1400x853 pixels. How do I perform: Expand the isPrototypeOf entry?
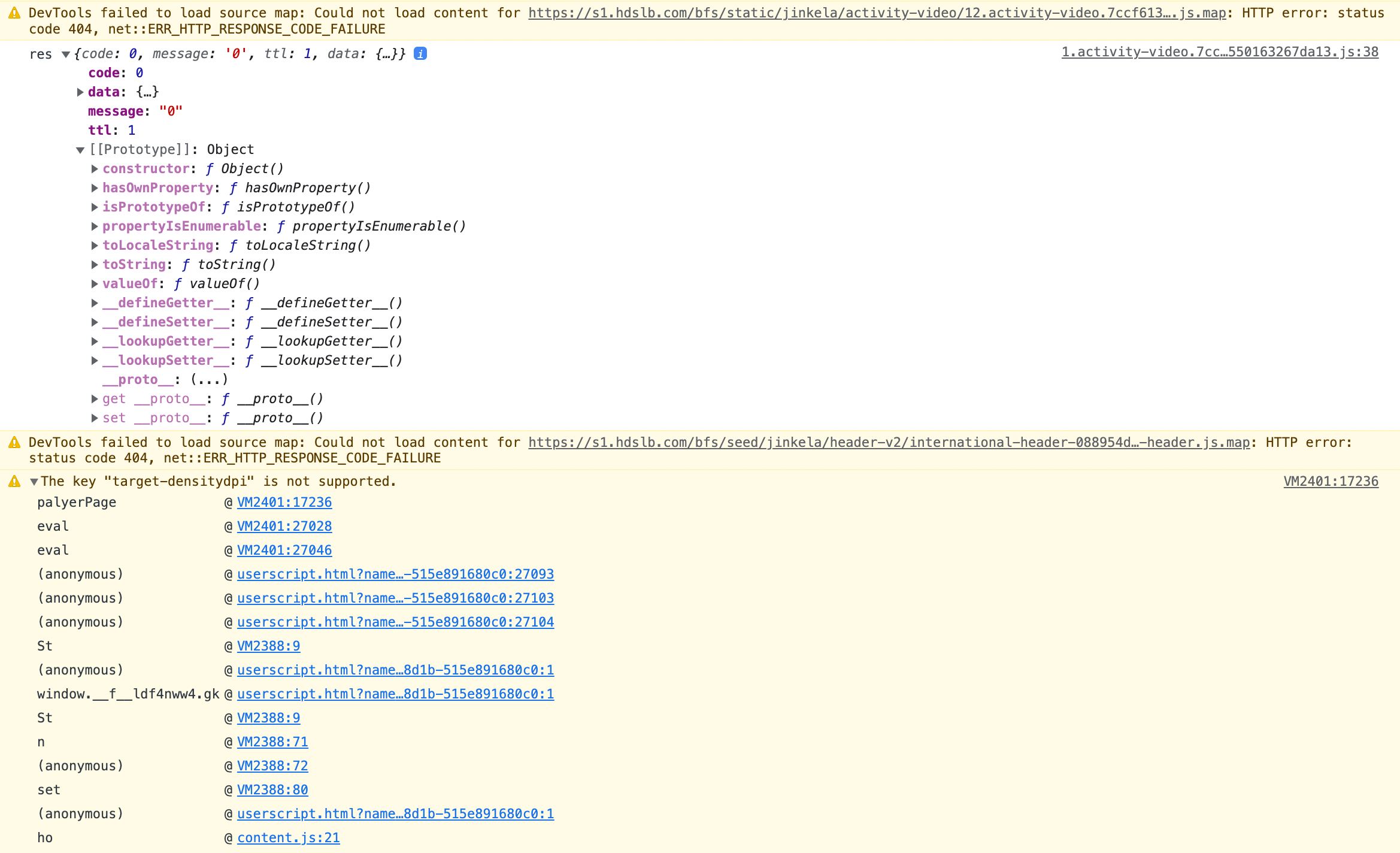(95, 207)
